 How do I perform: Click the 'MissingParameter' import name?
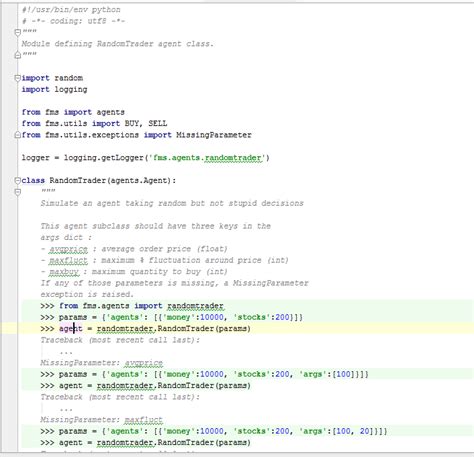pyautogui.click(x=214, y=135)
